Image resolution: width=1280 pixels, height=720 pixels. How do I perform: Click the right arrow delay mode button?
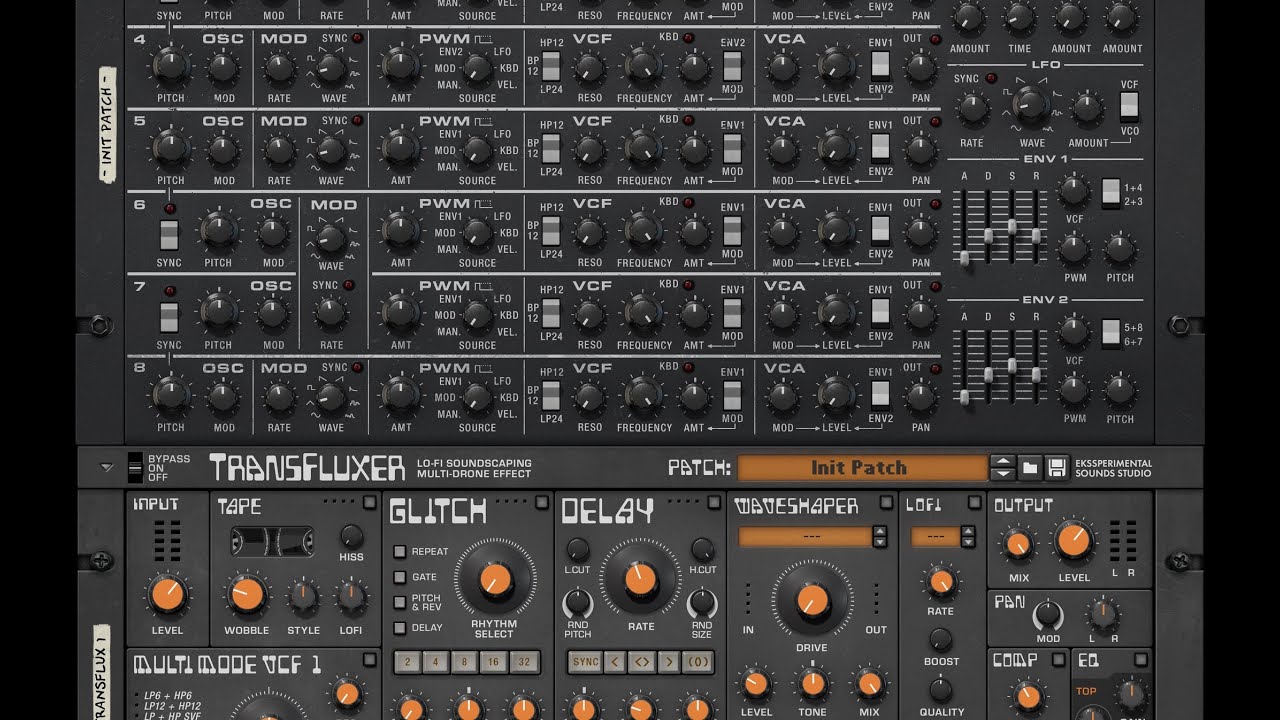pyautogui.click(x=669, y=662)
